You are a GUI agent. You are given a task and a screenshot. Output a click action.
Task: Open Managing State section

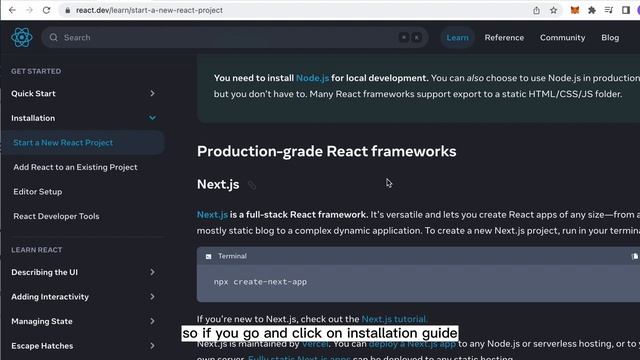[x=42, y=321]
